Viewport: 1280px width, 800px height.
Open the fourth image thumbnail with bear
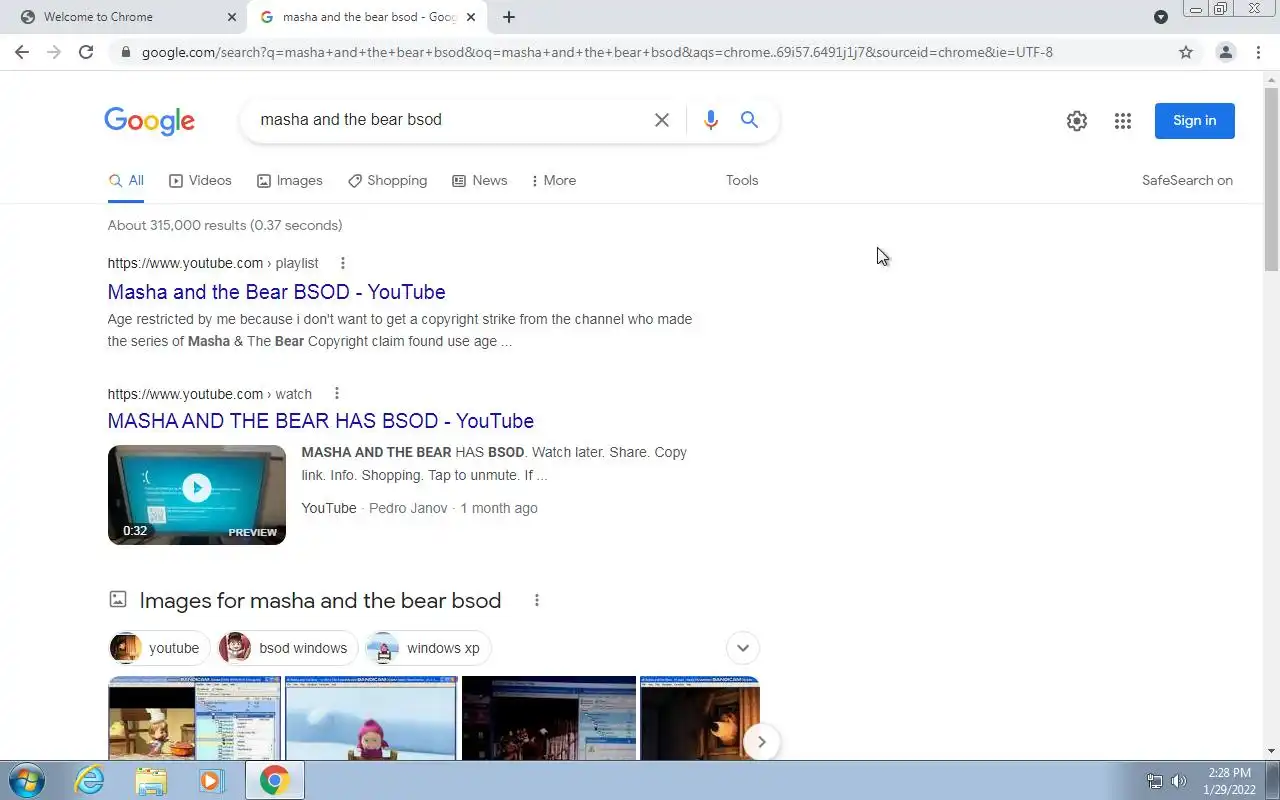(x=699, y=718)
